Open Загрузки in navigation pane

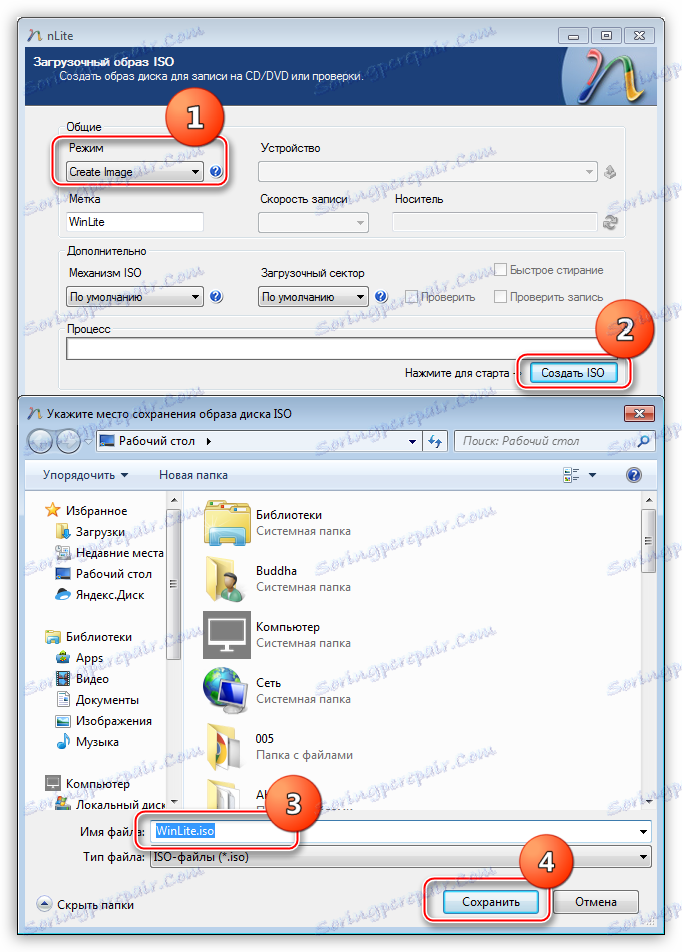tap(100, 532)
